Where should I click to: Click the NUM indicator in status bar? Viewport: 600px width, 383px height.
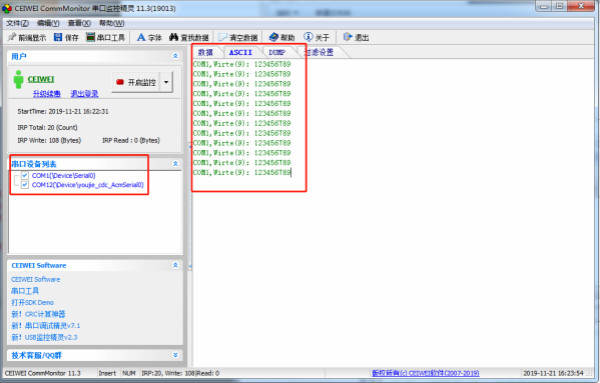[129, 373]
